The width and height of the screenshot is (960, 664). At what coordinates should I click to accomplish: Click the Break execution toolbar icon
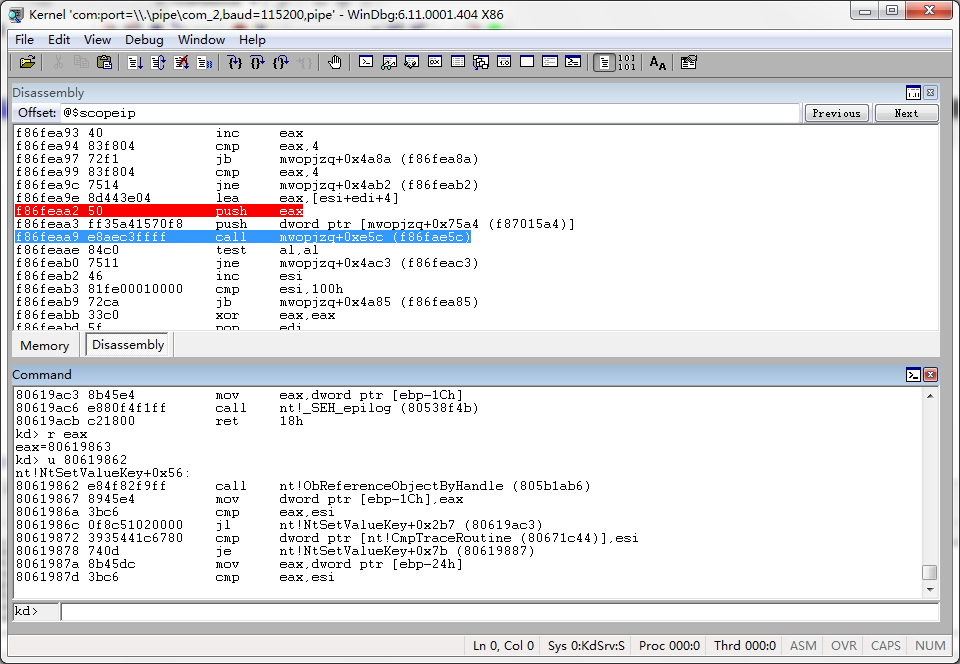pyautogui.click(x=204, y=62)
